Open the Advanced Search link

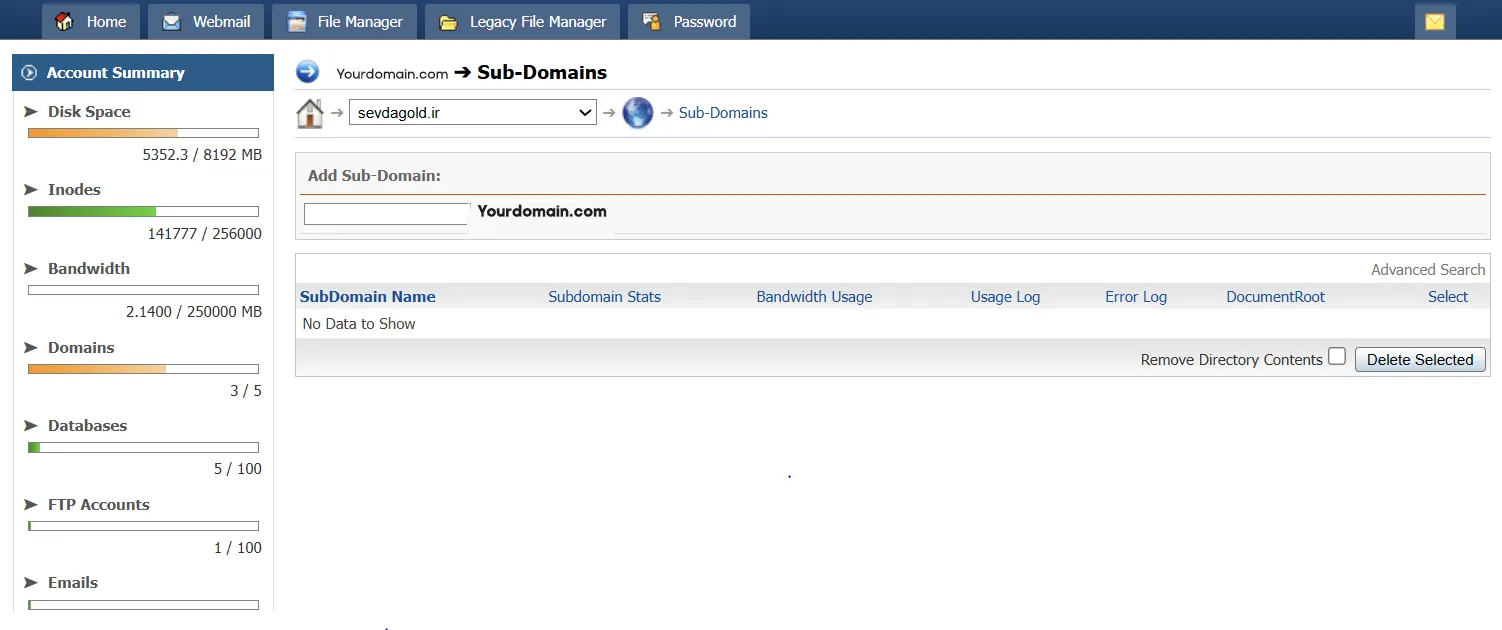(x=1427, y=270)
